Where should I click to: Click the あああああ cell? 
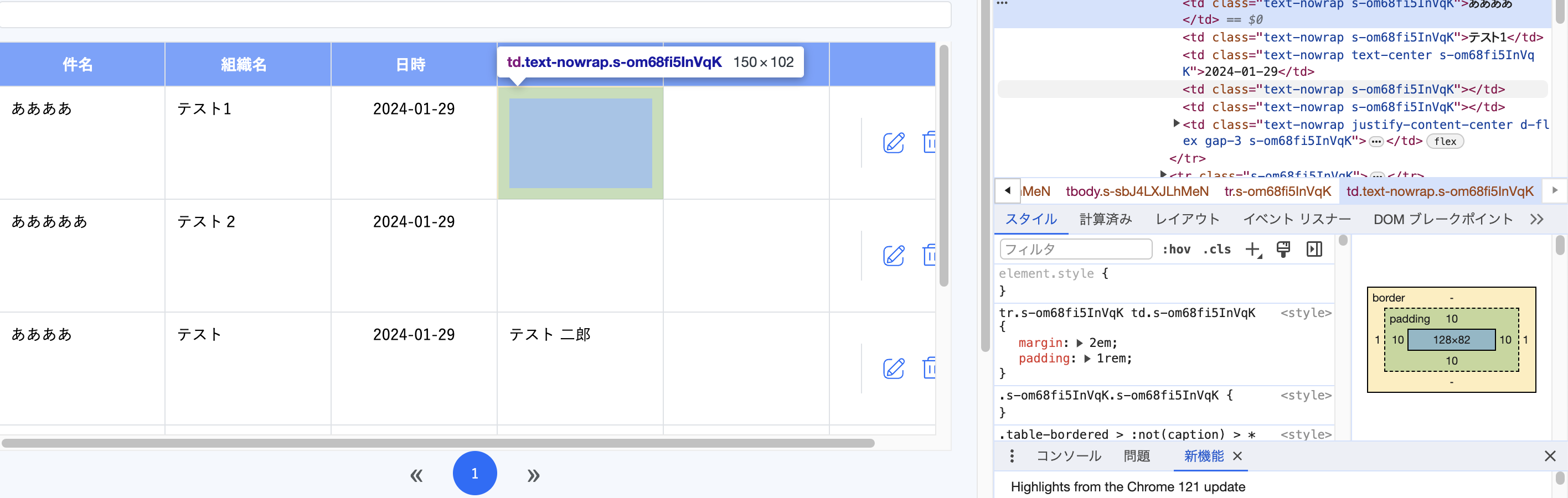coord(82,256)
